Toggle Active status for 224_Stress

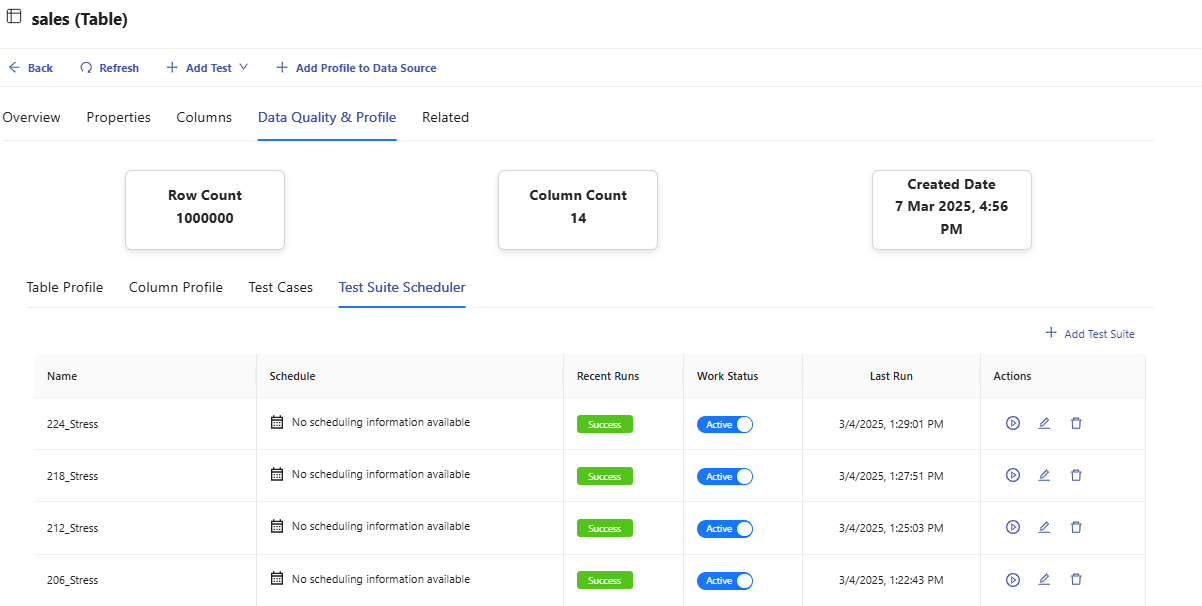click(x=725, y=425)
